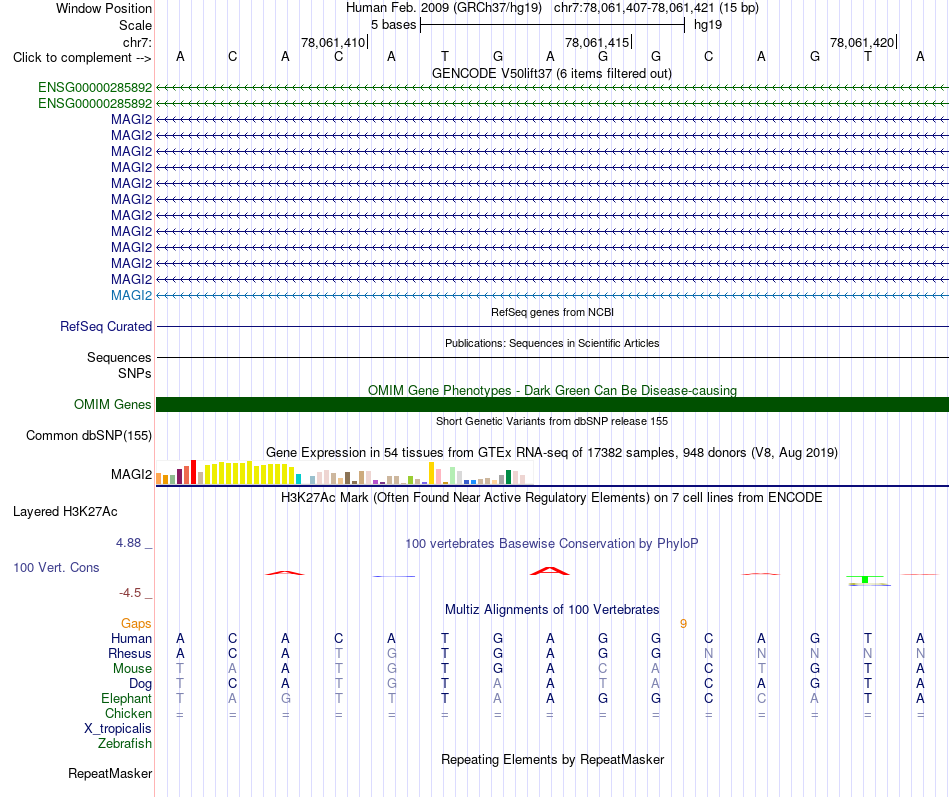This screenshot has height=797, width=950.
Task: Open the GENCODE V50lift37 track title
Action: tap(551, 73)
